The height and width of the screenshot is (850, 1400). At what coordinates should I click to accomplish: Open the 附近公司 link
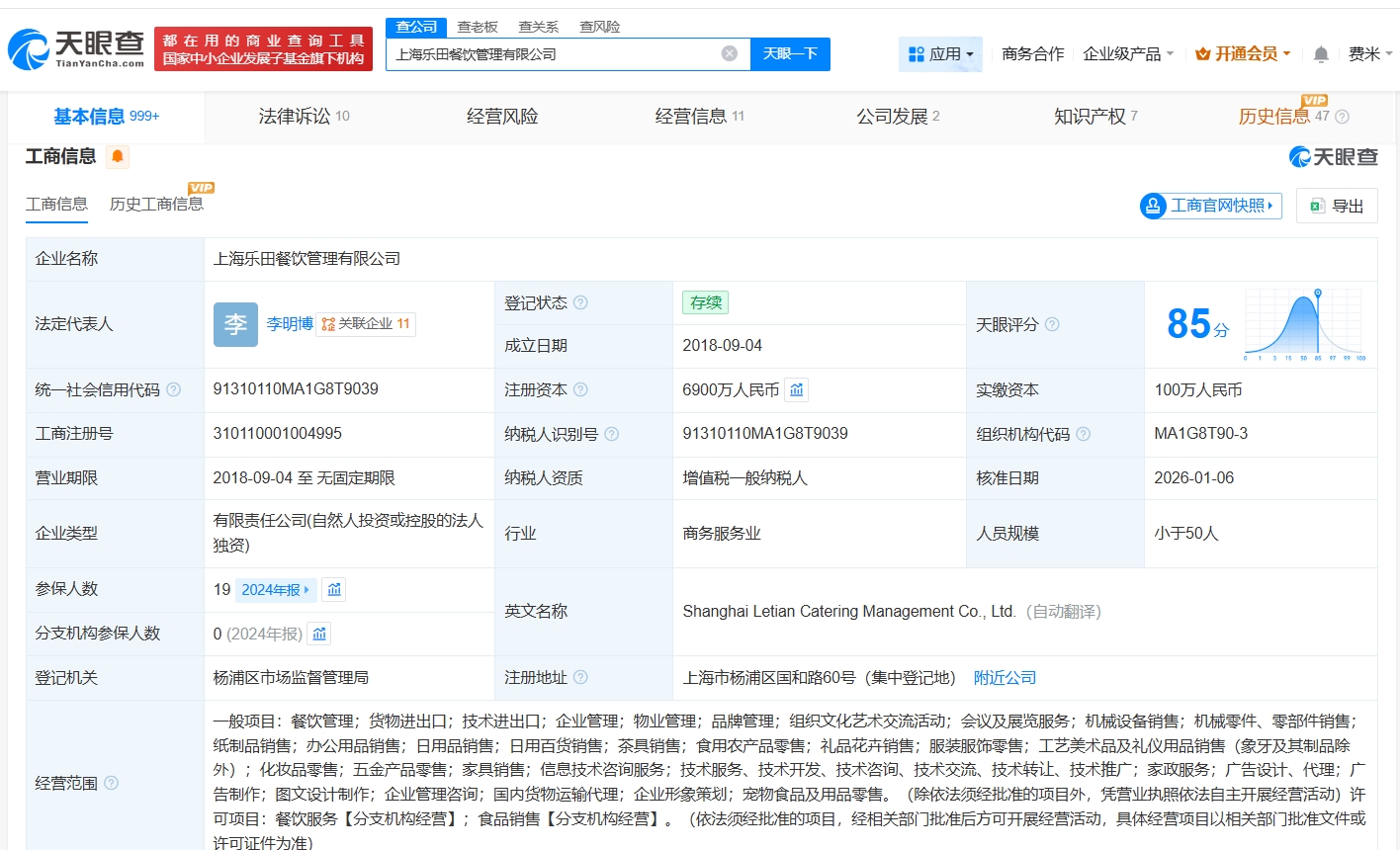click(x=1005, y=678)
